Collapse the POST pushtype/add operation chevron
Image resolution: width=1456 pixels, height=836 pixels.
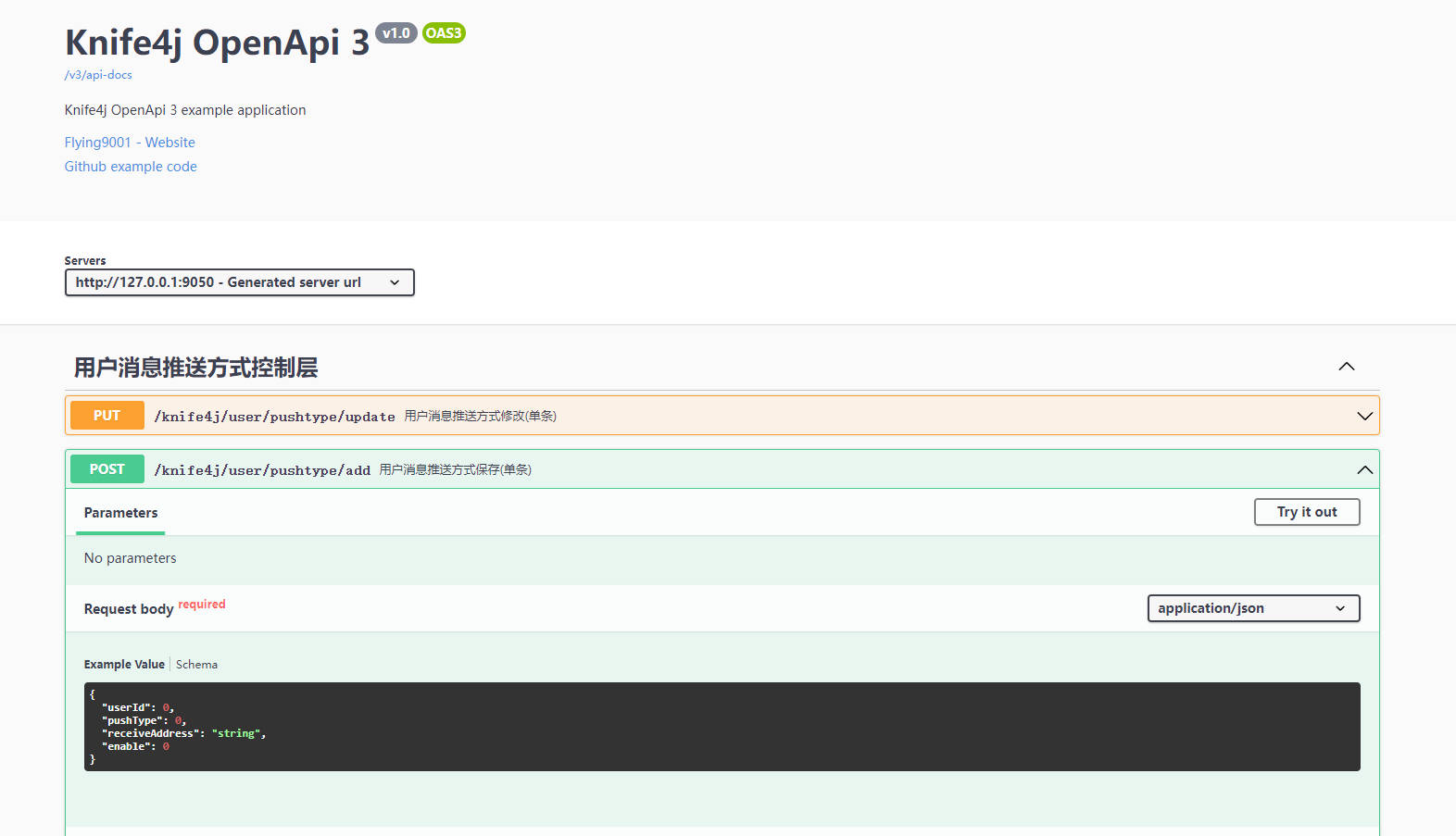point(1364,469)
